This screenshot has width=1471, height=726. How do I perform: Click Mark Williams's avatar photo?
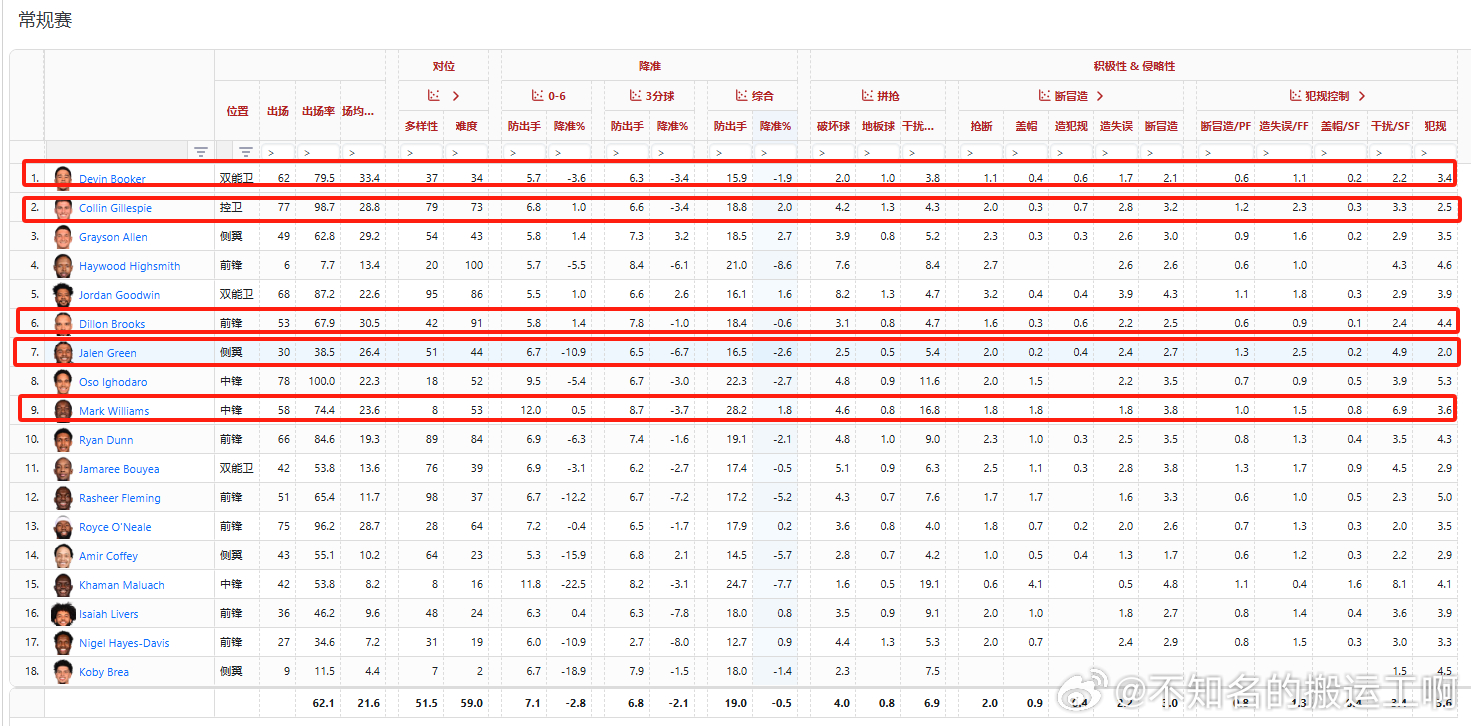[64, 411]
